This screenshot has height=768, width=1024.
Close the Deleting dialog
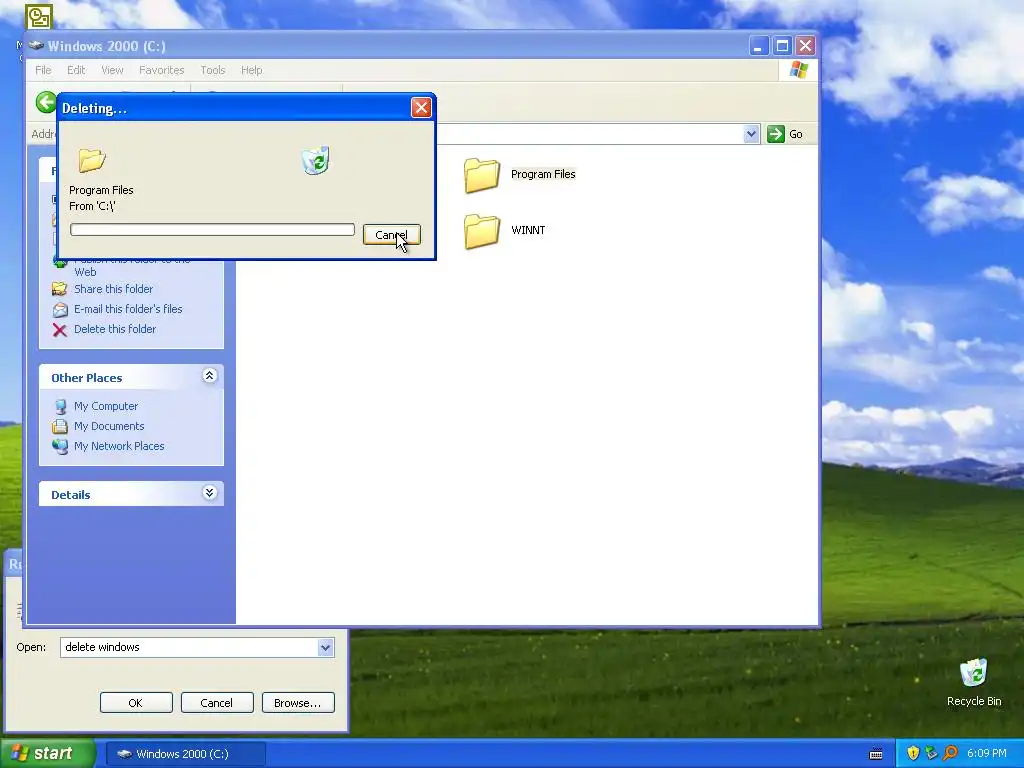(421, 108)
